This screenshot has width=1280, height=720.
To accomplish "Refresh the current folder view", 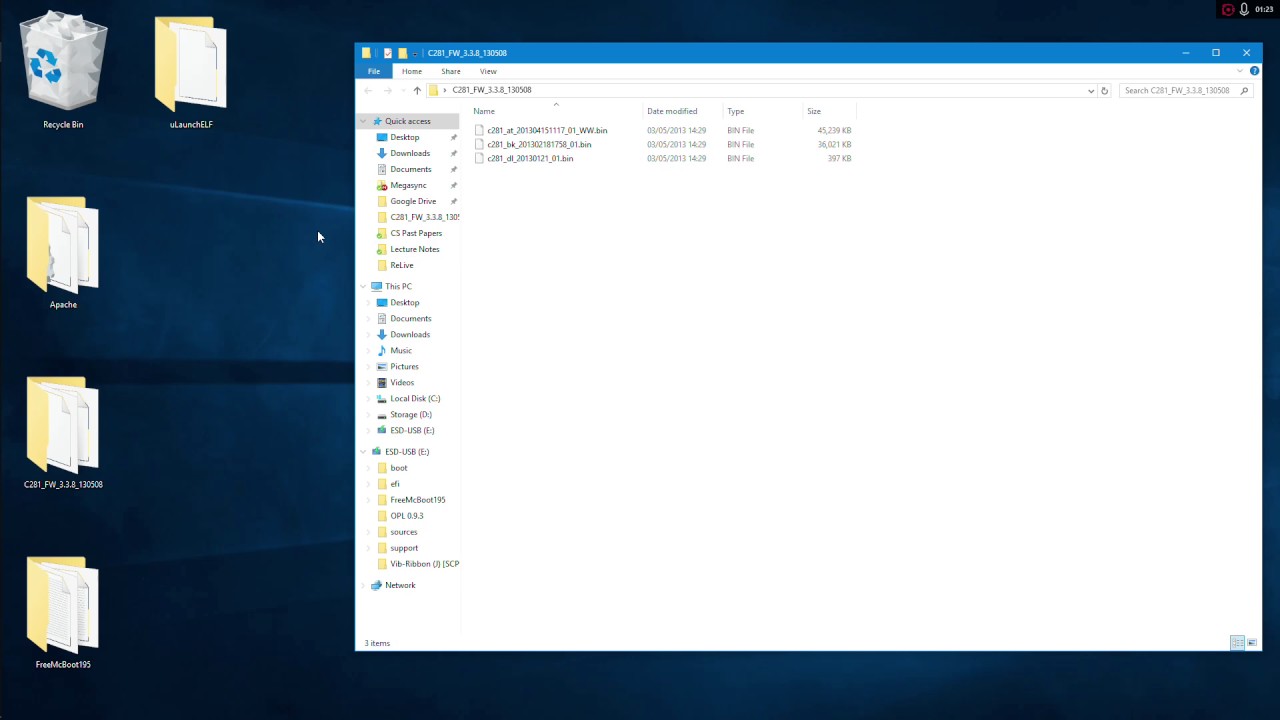I will (x=1104, y=90).
